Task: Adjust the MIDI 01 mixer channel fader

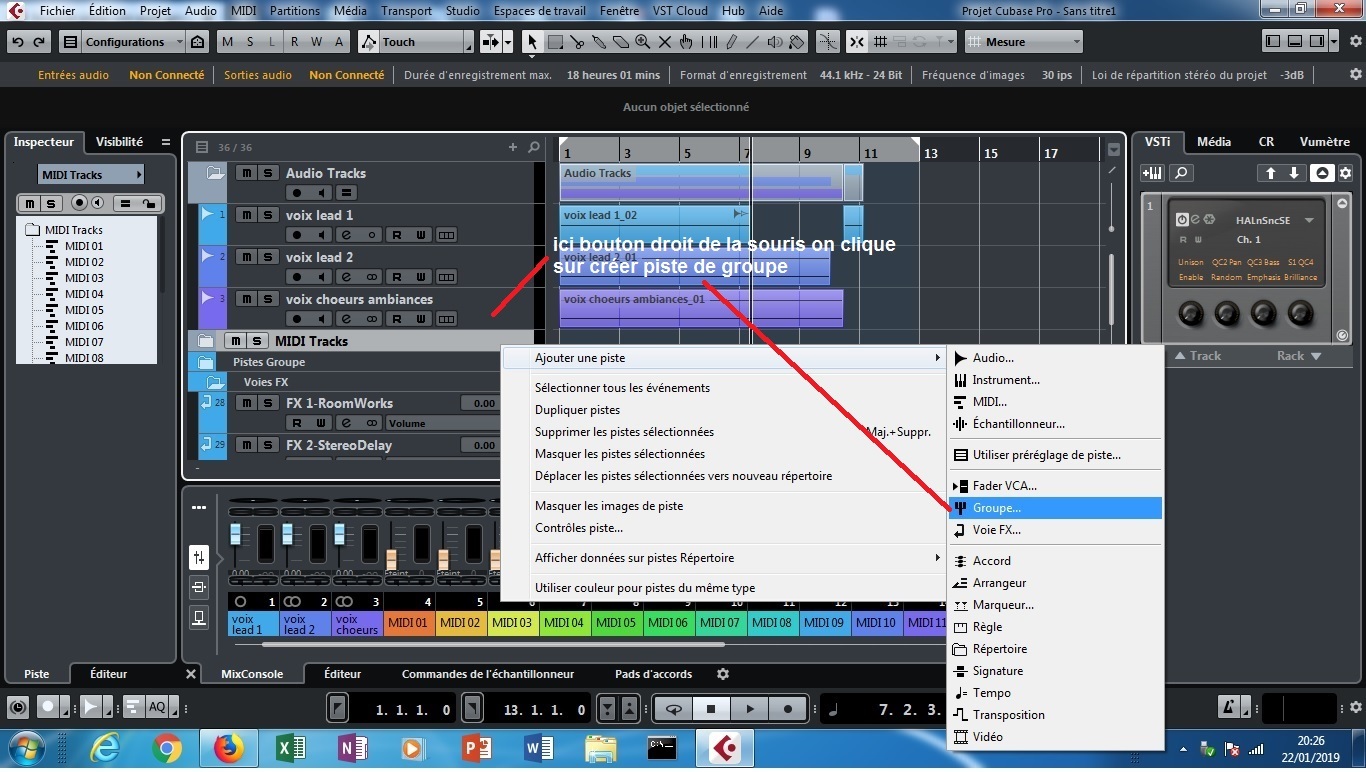Action: click(x=392, y=559)
